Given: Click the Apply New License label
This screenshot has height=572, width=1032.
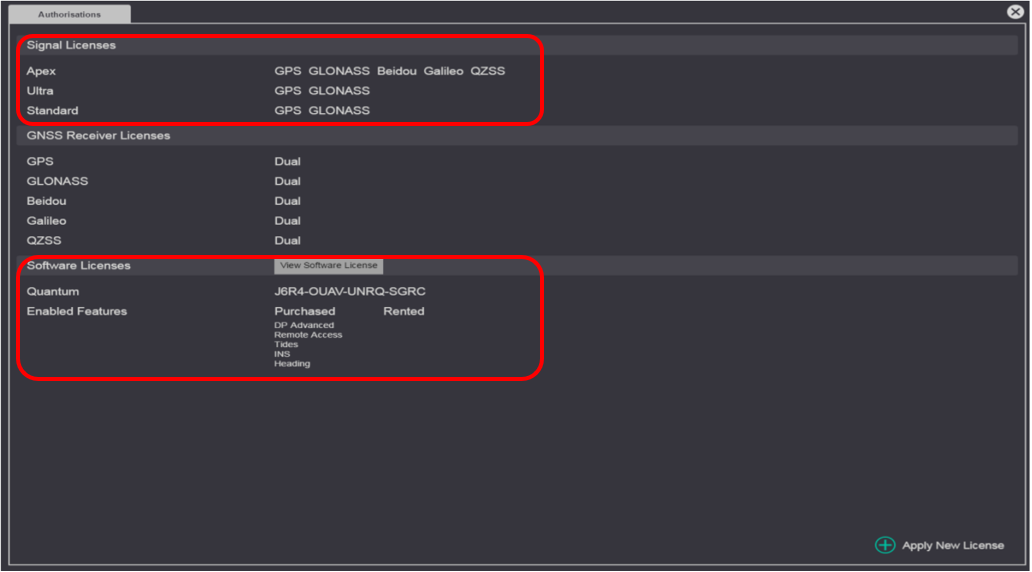Looking at the screenshot, I should point(952,545).
